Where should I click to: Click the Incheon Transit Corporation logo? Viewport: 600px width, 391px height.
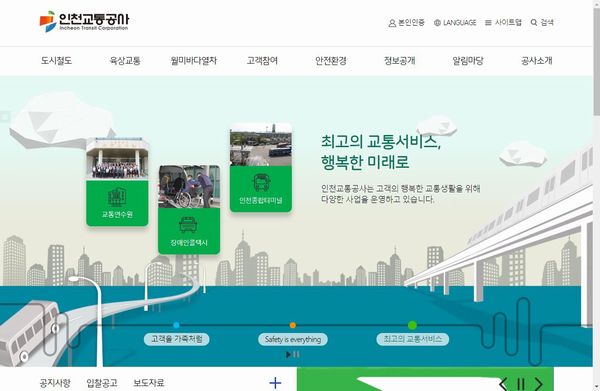pos(84,21)
